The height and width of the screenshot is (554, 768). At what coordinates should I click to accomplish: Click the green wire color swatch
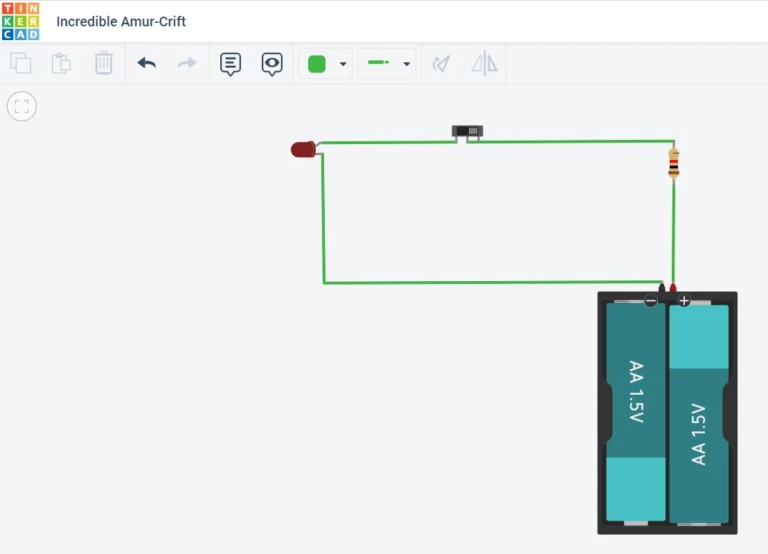click(316, 64)
